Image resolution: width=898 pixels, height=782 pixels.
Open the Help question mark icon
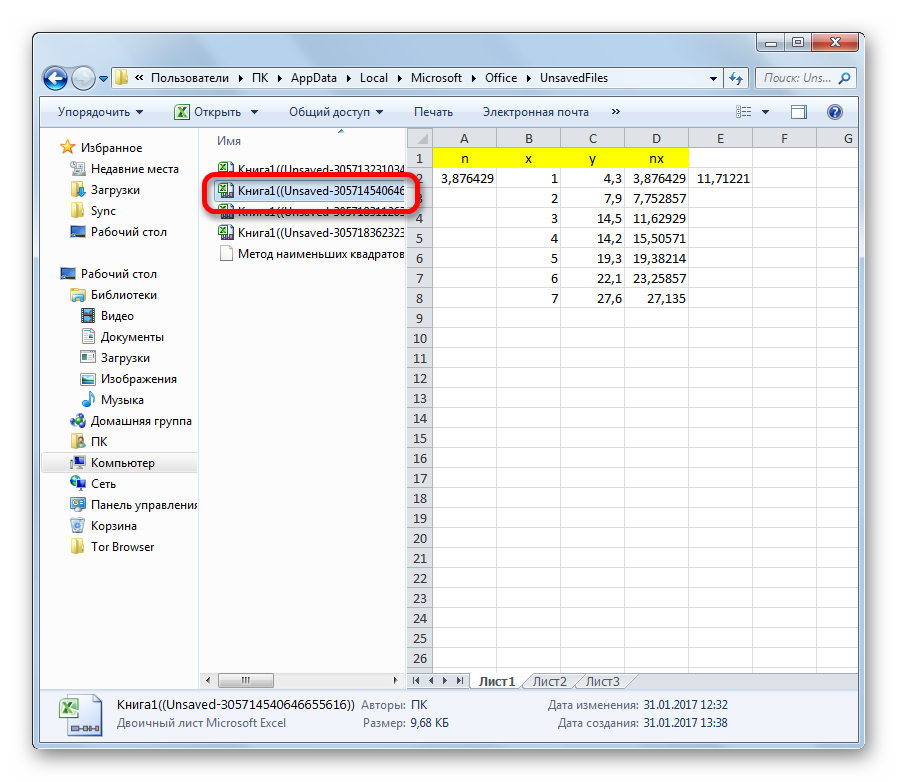pos(835,112)
